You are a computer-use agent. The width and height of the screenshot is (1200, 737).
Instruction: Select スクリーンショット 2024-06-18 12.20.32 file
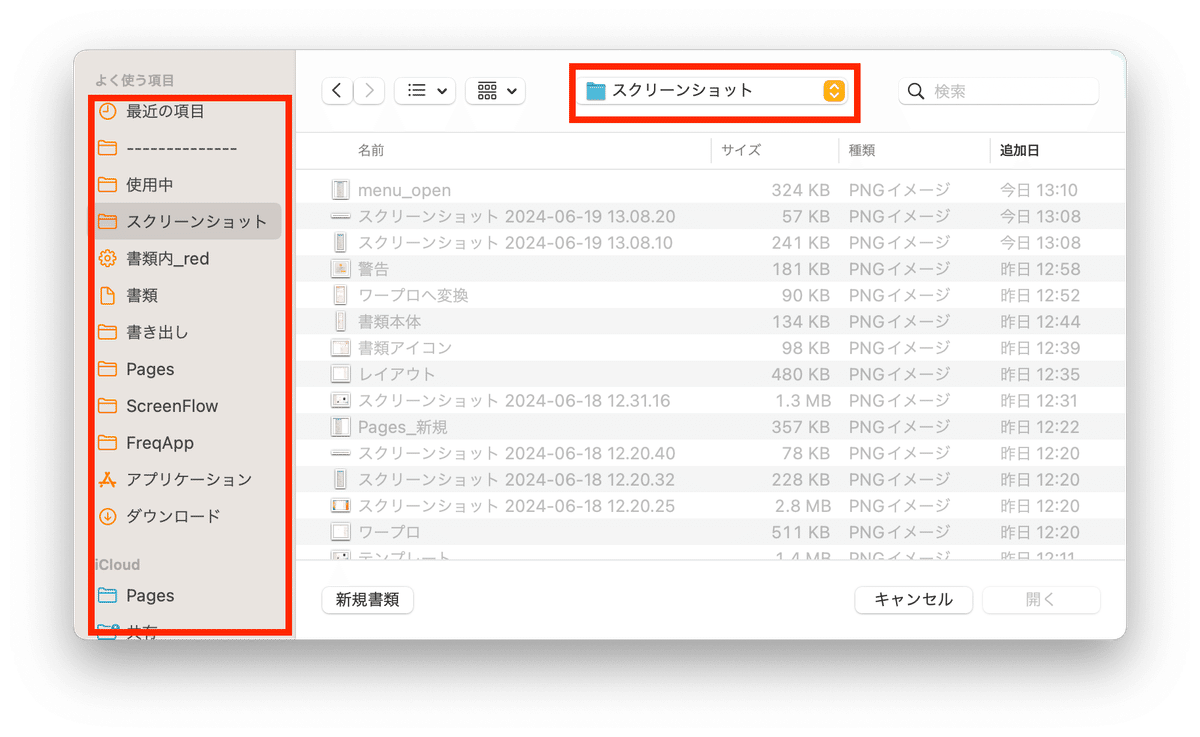(x=710, y=480)
